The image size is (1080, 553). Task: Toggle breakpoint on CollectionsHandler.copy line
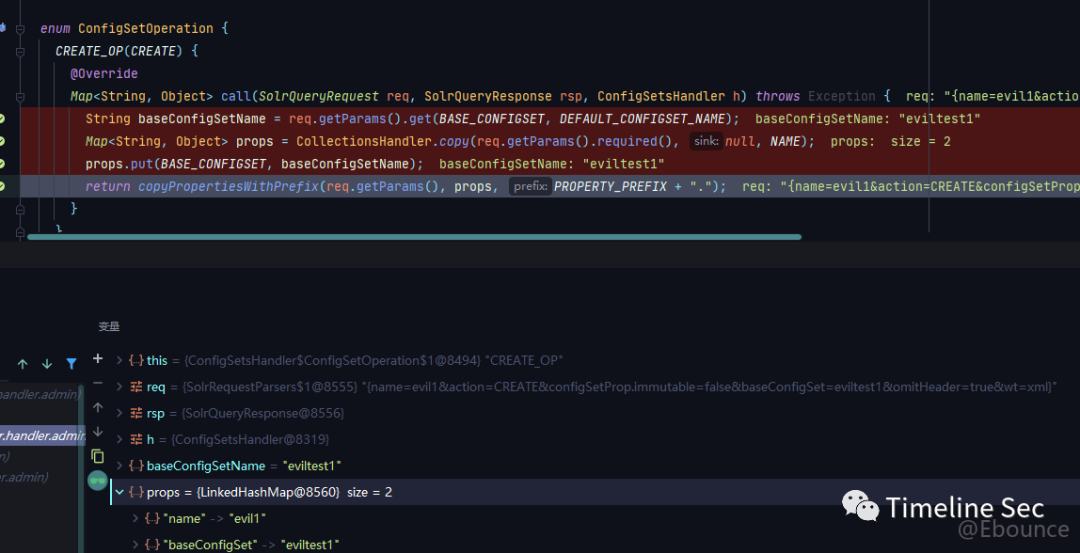(1, 141)
